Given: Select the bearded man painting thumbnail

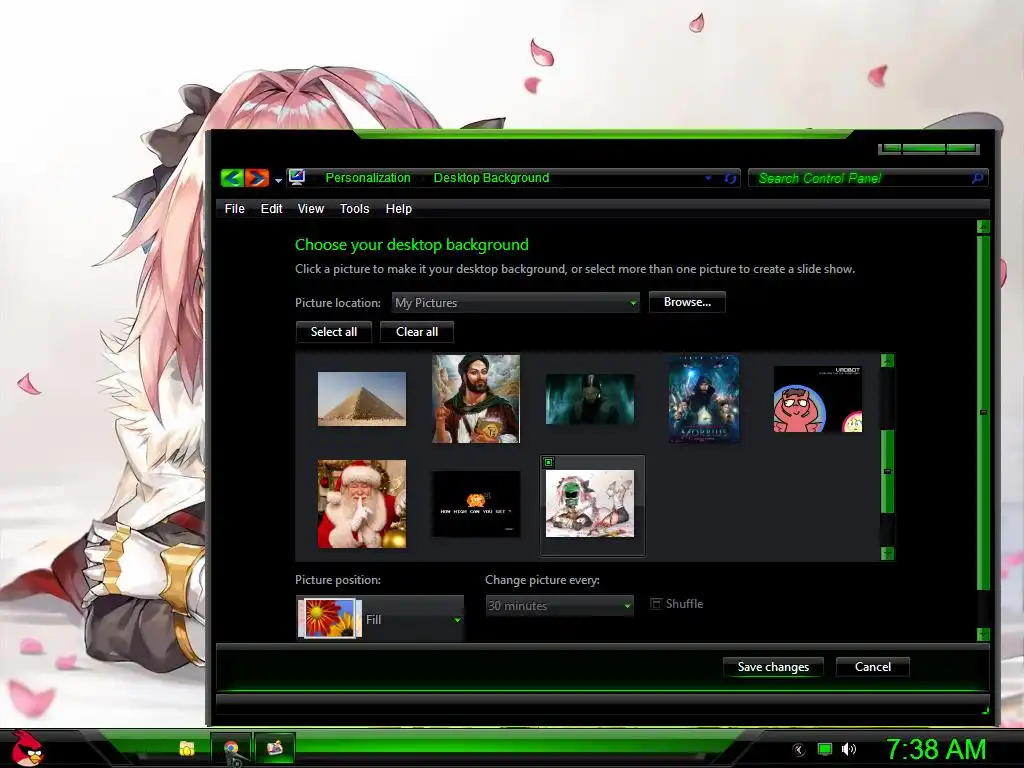Looking at the screenshot, I should (475, 398).
